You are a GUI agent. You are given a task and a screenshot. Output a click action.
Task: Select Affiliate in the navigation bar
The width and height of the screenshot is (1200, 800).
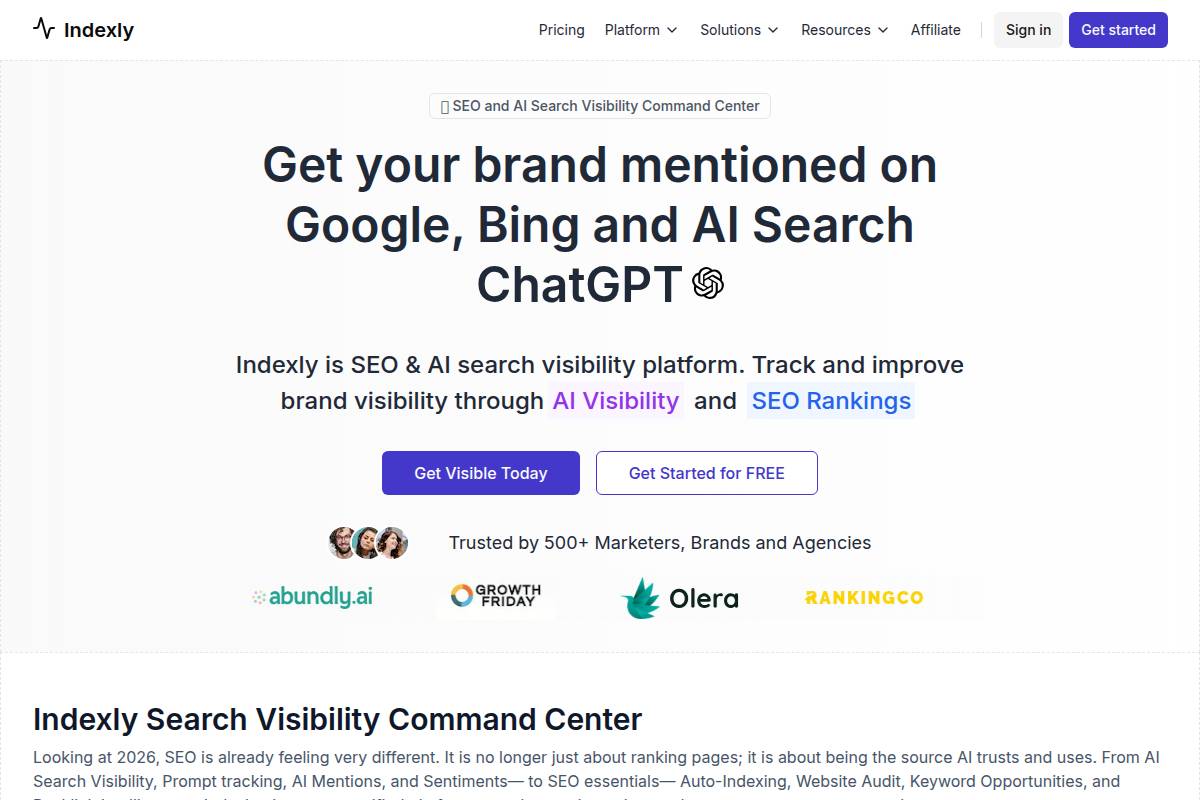coord(935,30)
